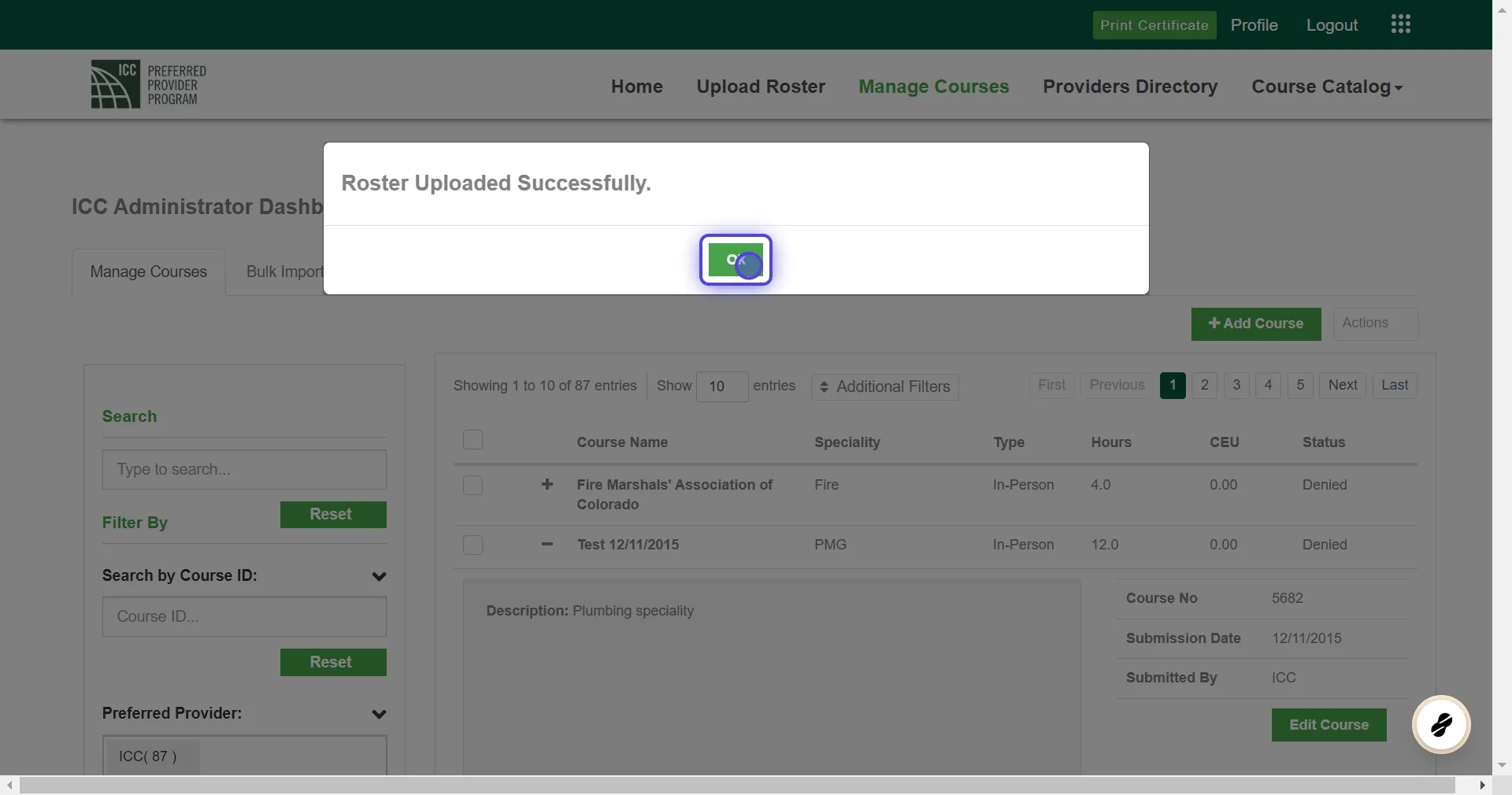Open Upload Roster page
1512x795 pixels.
(761, 87)
